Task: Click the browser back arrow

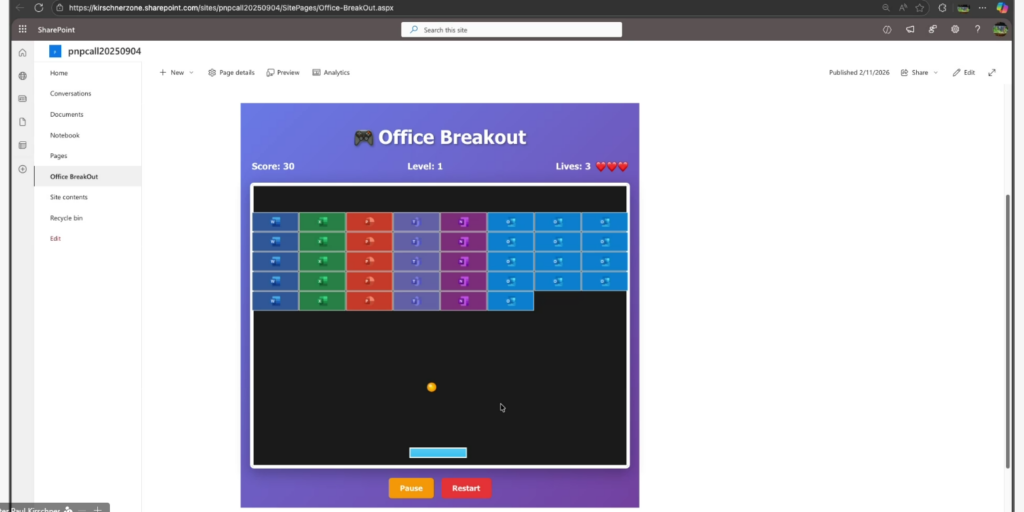Action: [20, 8]
